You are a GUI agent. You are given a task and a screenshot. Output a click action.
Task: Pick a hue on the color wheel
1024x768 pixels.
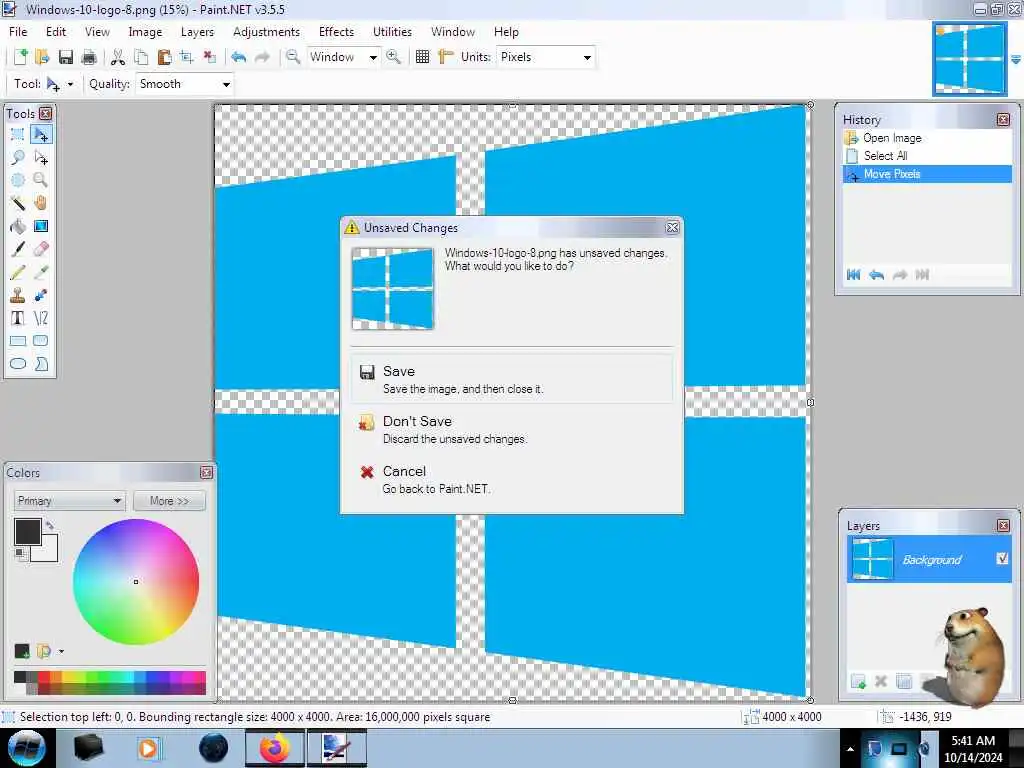click(x=136, y=581)
